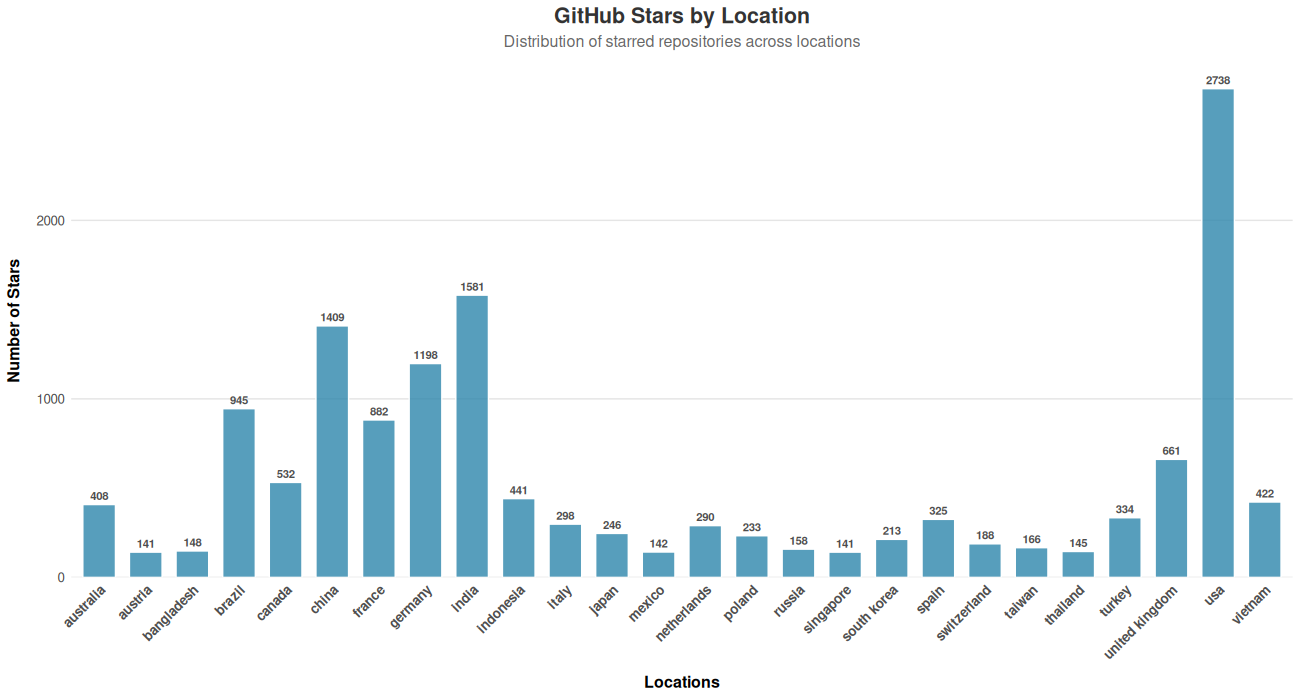This screenshot has height=699, width=1300.
Task: Select the vietnam bar
Action: pos(1263,540)
